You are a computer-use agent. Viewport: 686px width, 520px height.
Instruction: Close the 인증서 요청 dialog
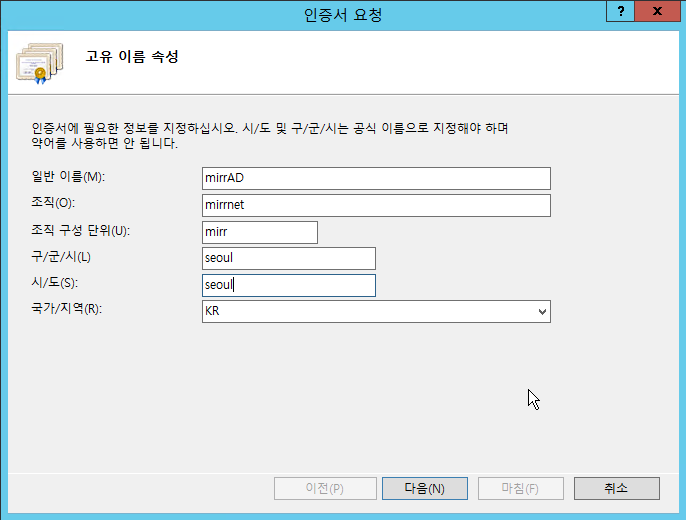(657, 11)
